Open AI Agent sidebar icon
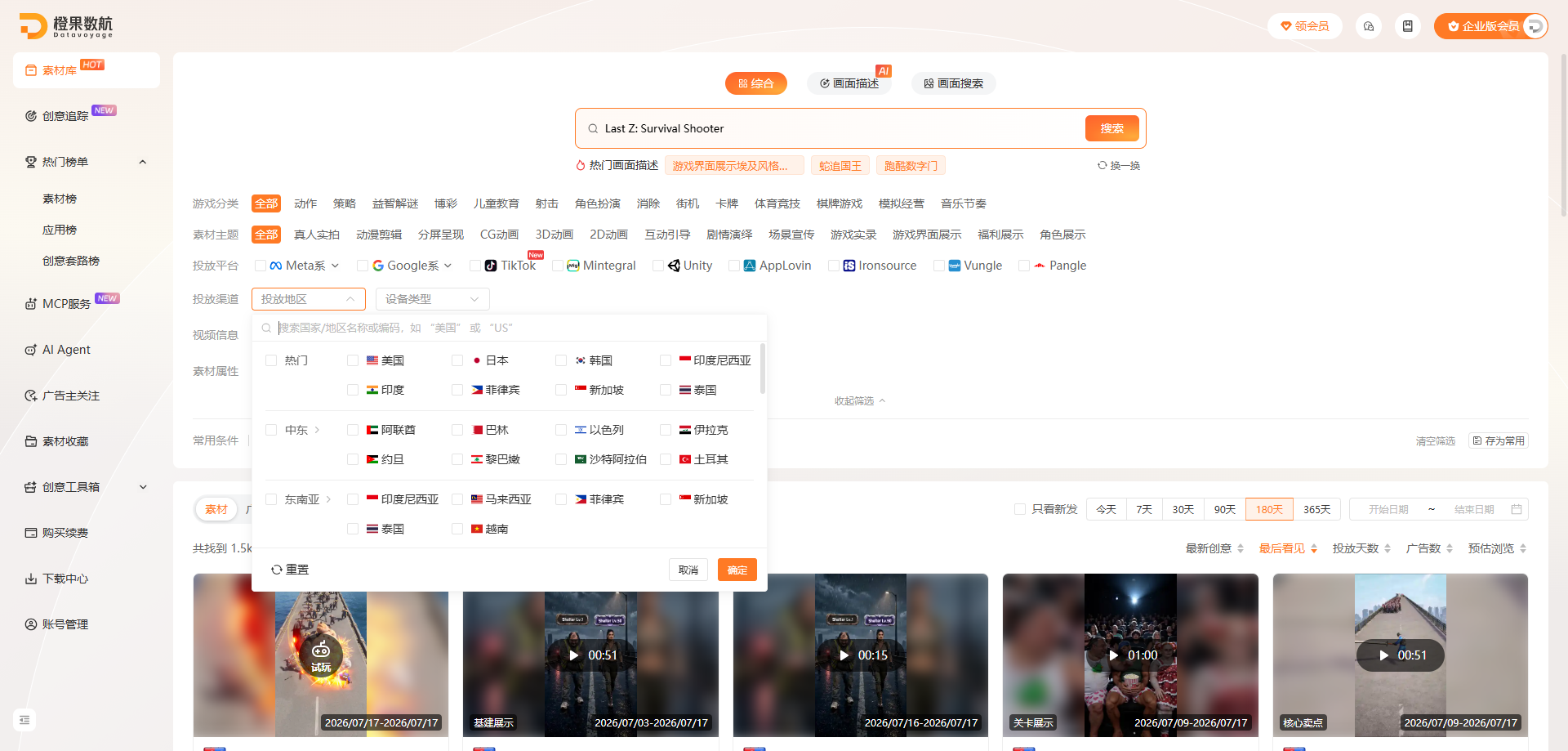 [x=31, y=350]
